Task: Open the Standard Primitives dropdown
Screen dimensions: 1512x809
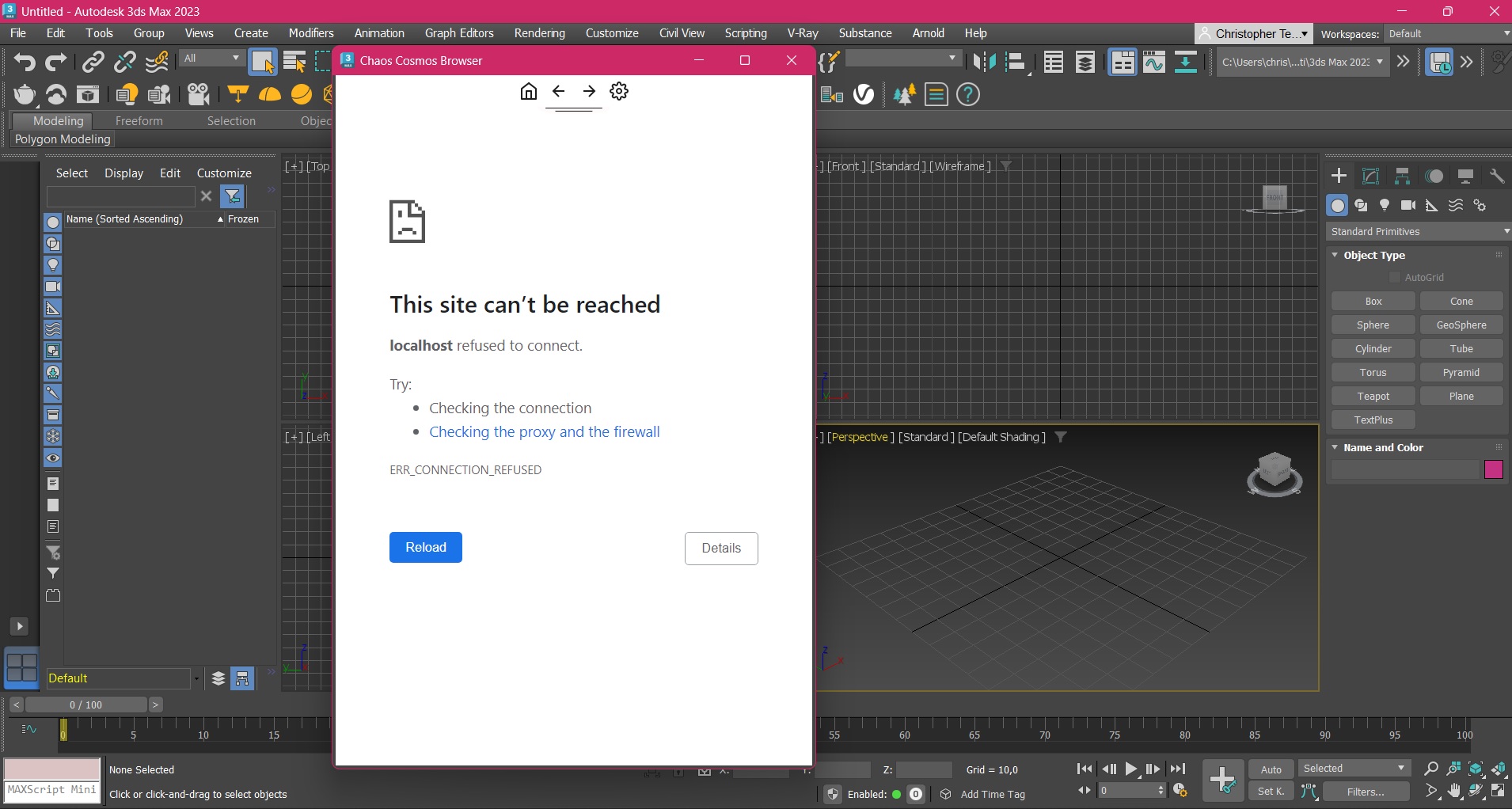Action: point(1419,231)
